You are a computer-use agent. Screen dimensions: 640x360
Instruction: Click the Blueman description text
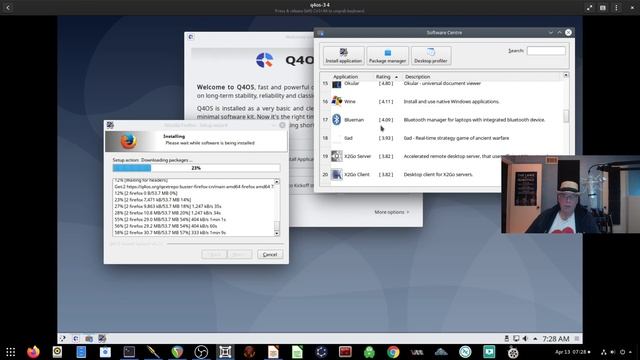point(474,120)
